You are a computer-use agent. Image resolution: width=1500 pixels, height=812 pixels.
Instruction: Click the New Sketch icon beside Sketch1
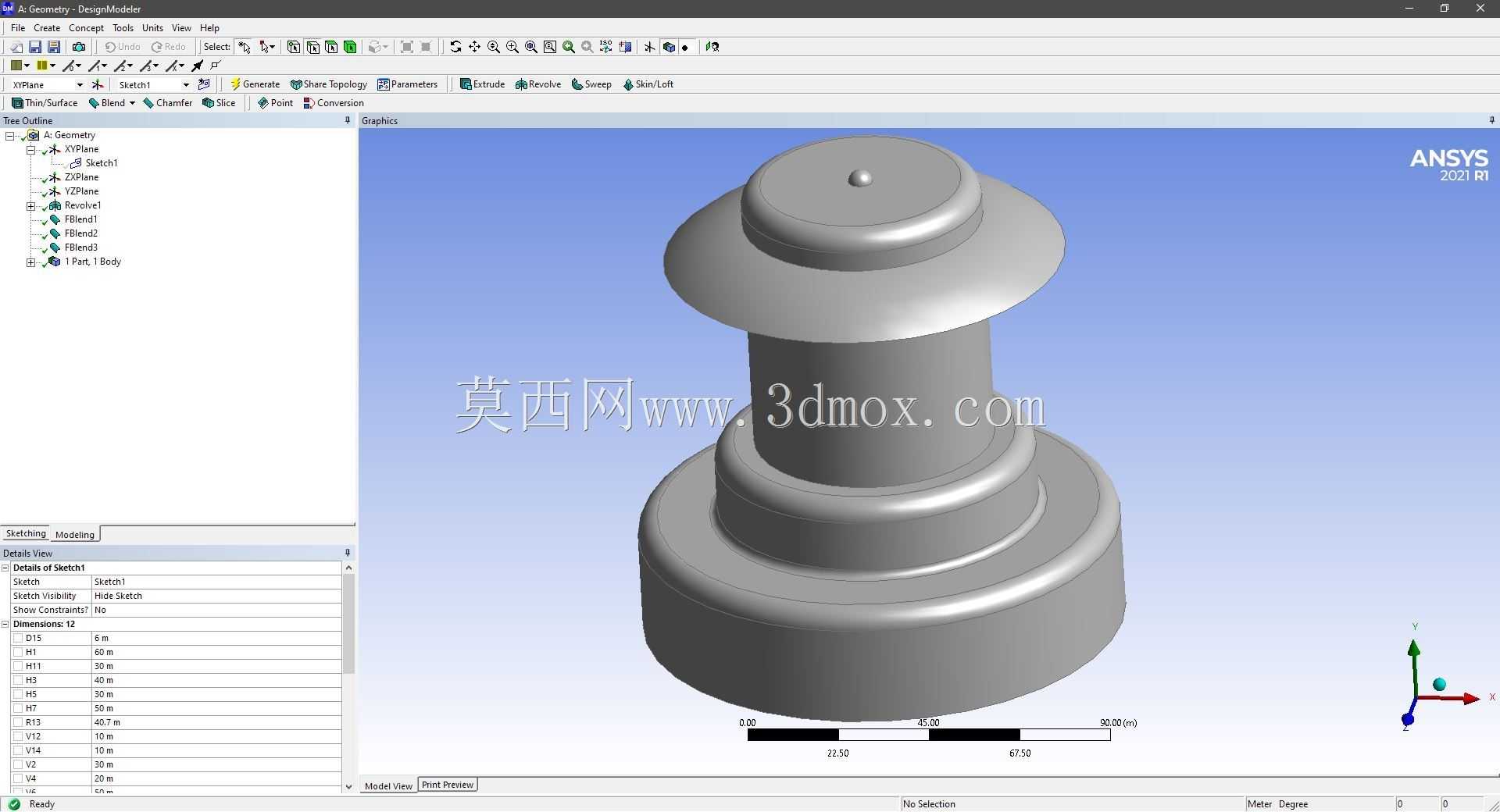pyautogui.click(x=204, y=84)
